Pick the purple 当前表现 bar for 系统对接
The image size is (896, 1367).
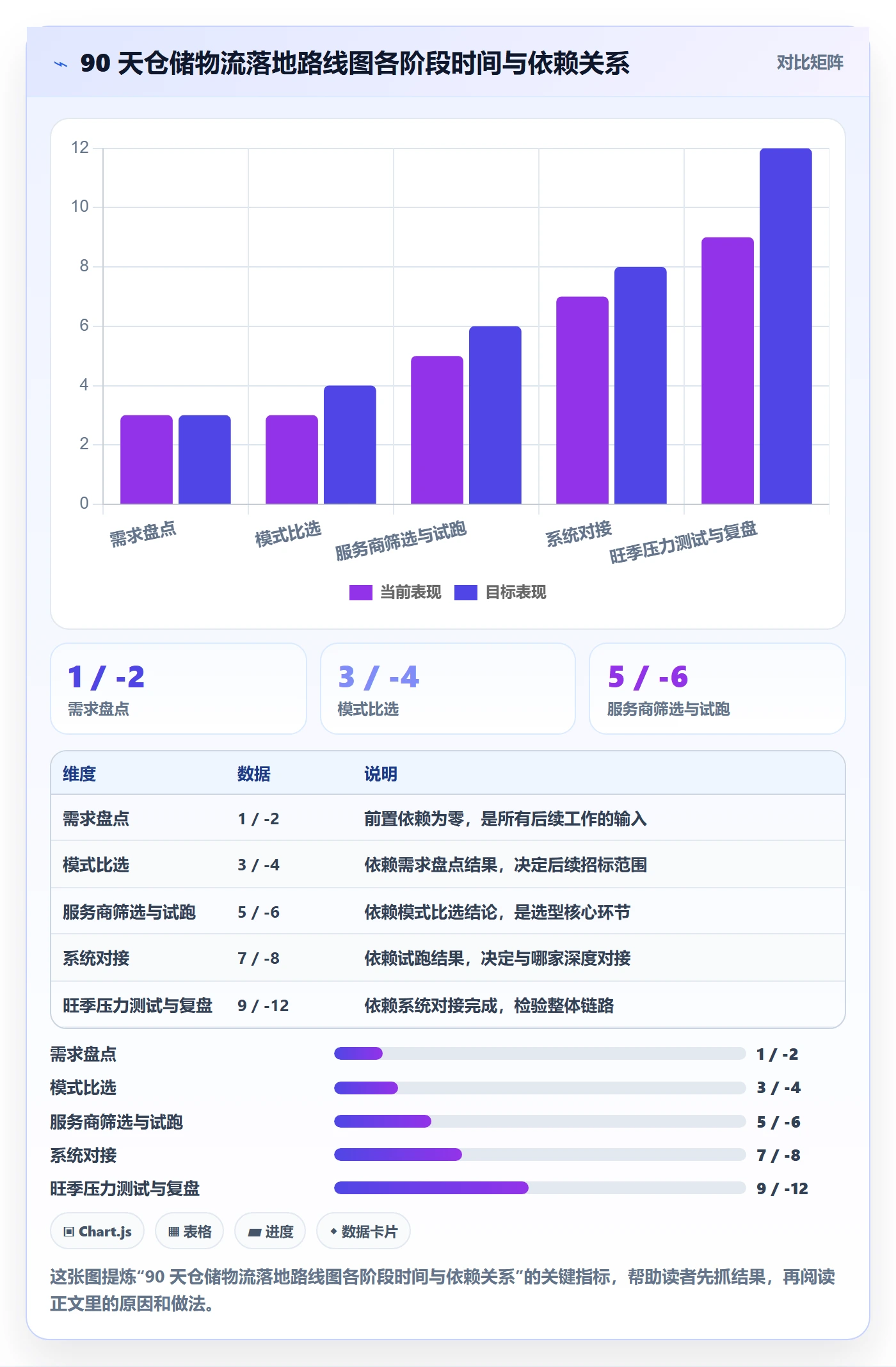tap(582, 400)
